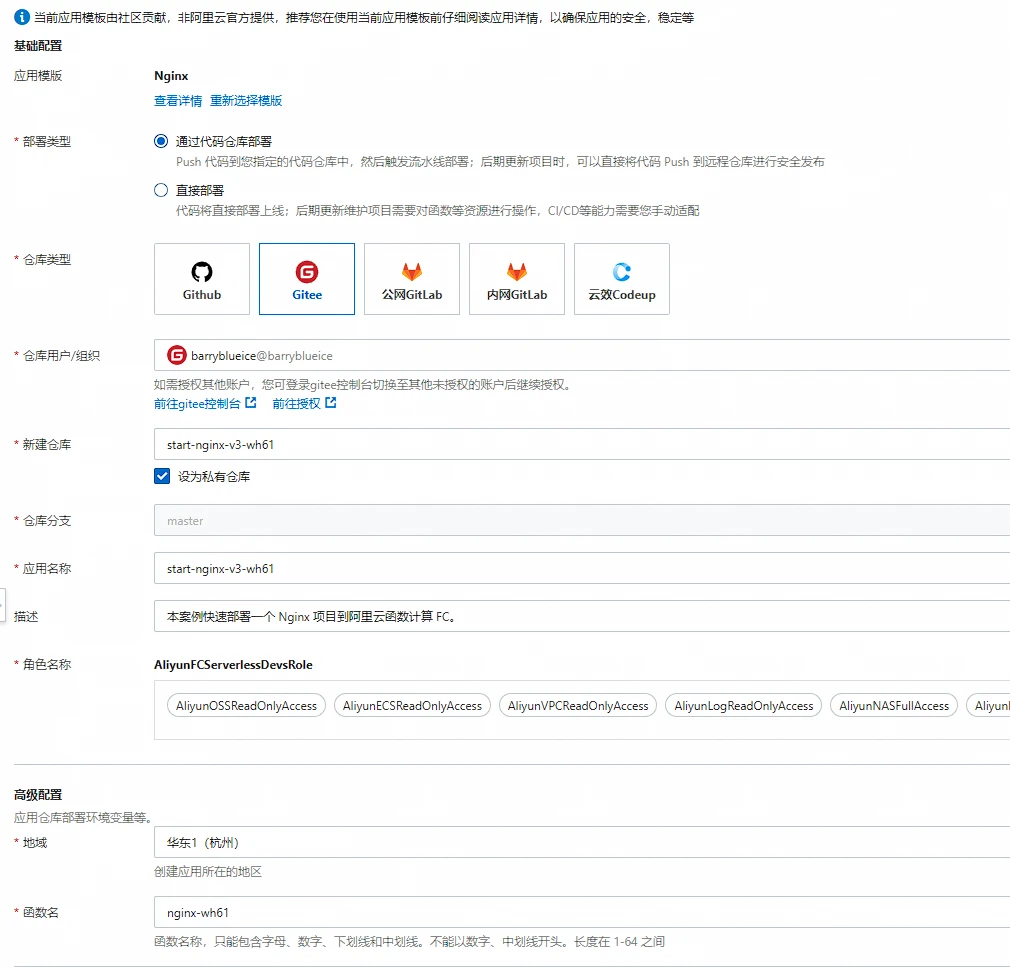Click AliyunECSReadOnlyAccess policy tag
This screenshot has height=968, width=1010.
coord(412,706)
